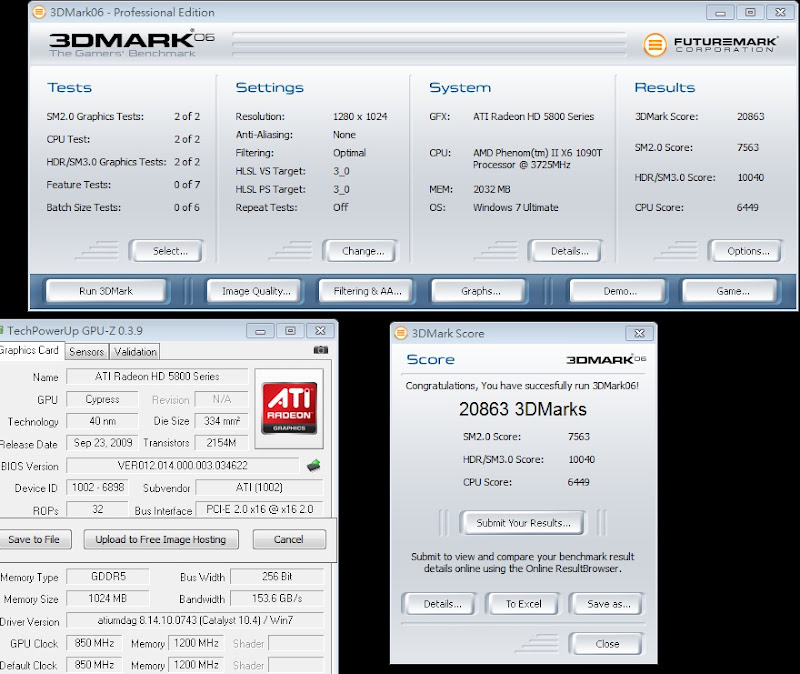
Task: Click the GPU field showing Cypress
Action: click(102, 399)
